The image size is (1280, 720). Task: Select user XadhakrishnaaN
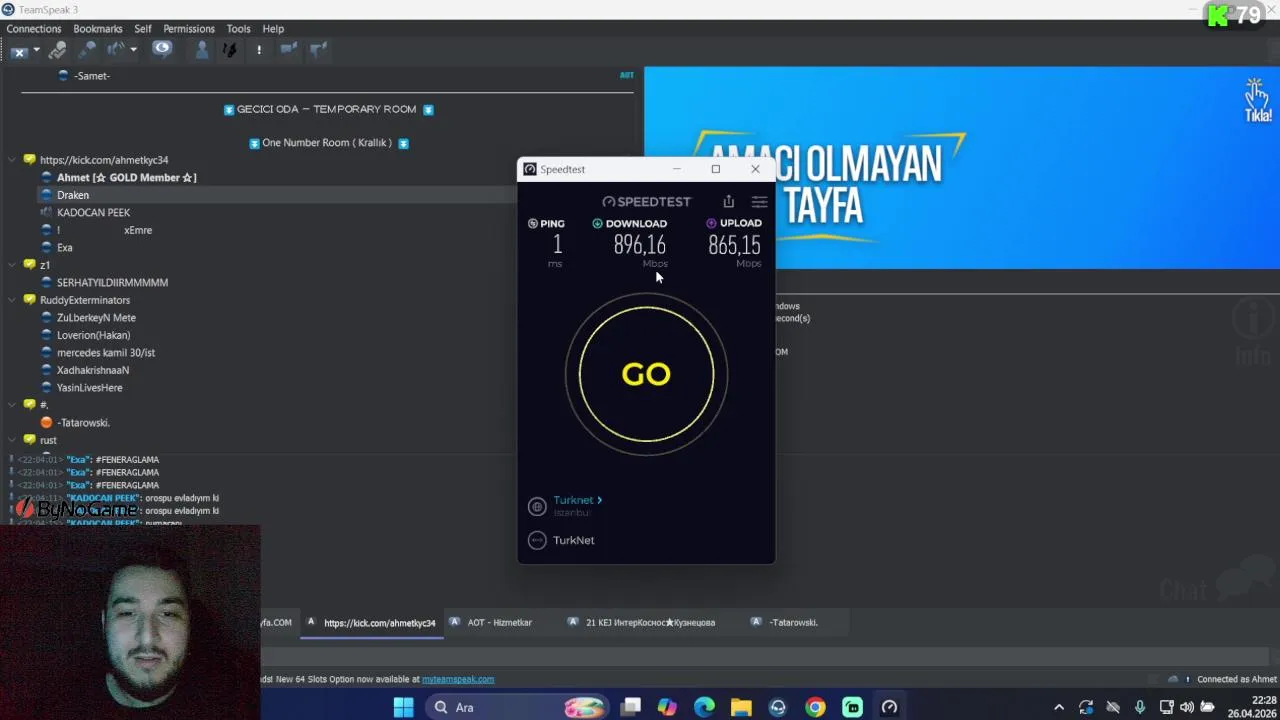pyautogui.click(x=92, y=370)
